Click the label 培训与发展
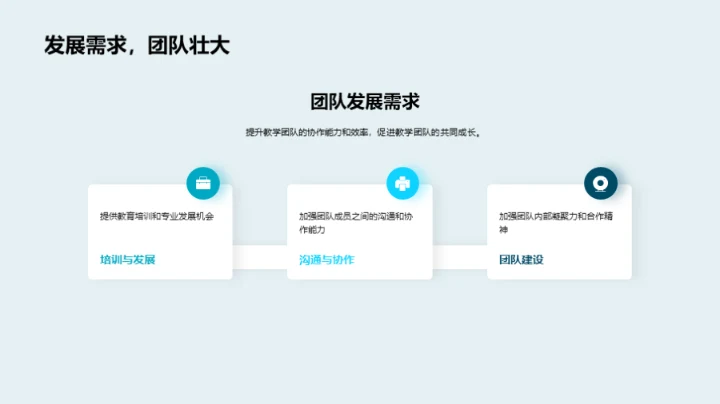The image size is (720, 404). (x=128, y=260)
